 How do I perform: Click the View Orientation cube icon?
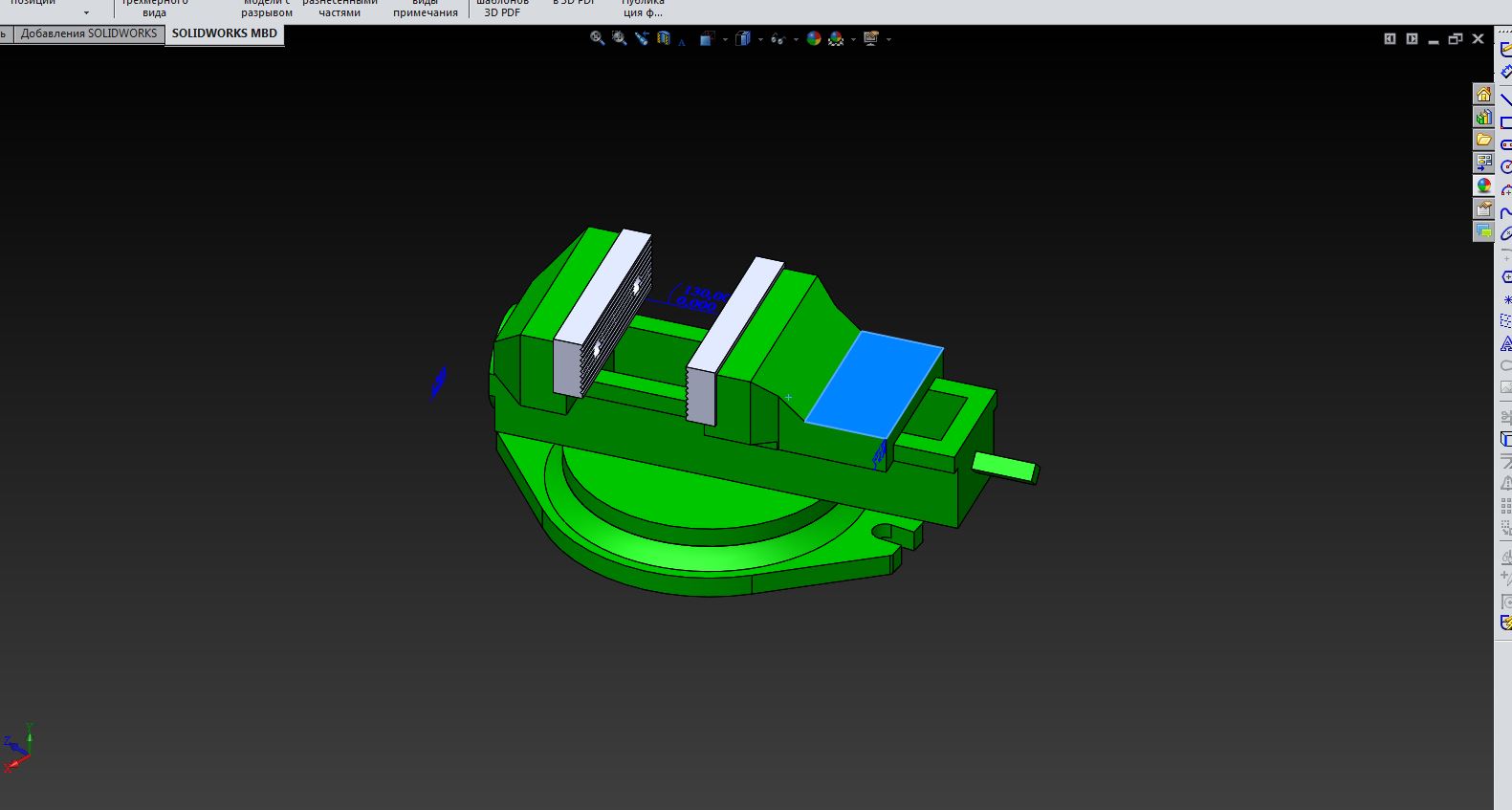tap(707, 38)
